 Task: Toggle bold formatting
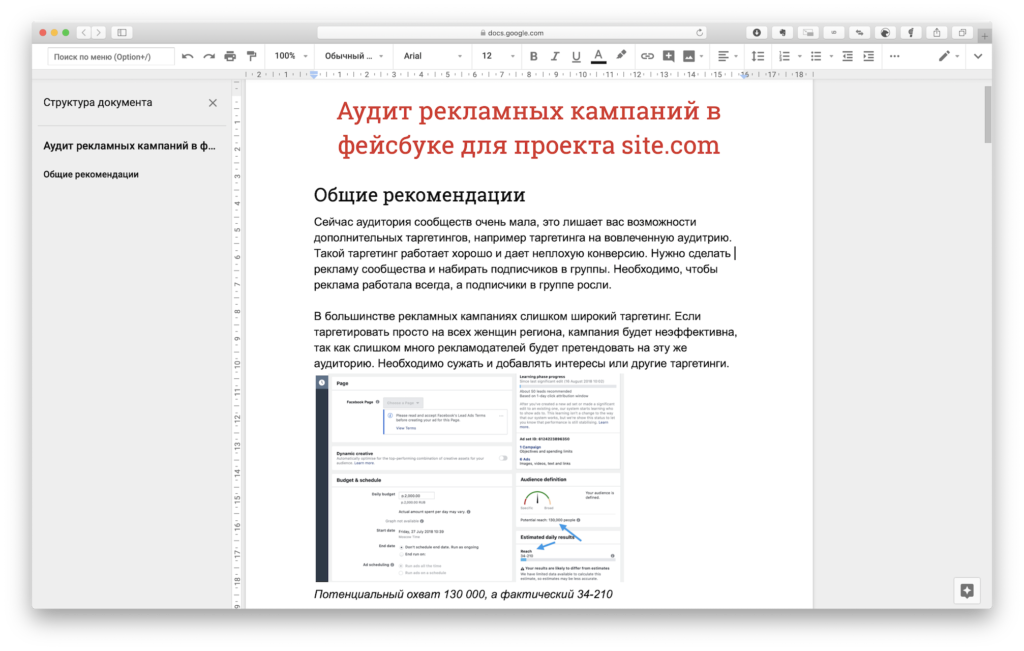tap(534, 57)
